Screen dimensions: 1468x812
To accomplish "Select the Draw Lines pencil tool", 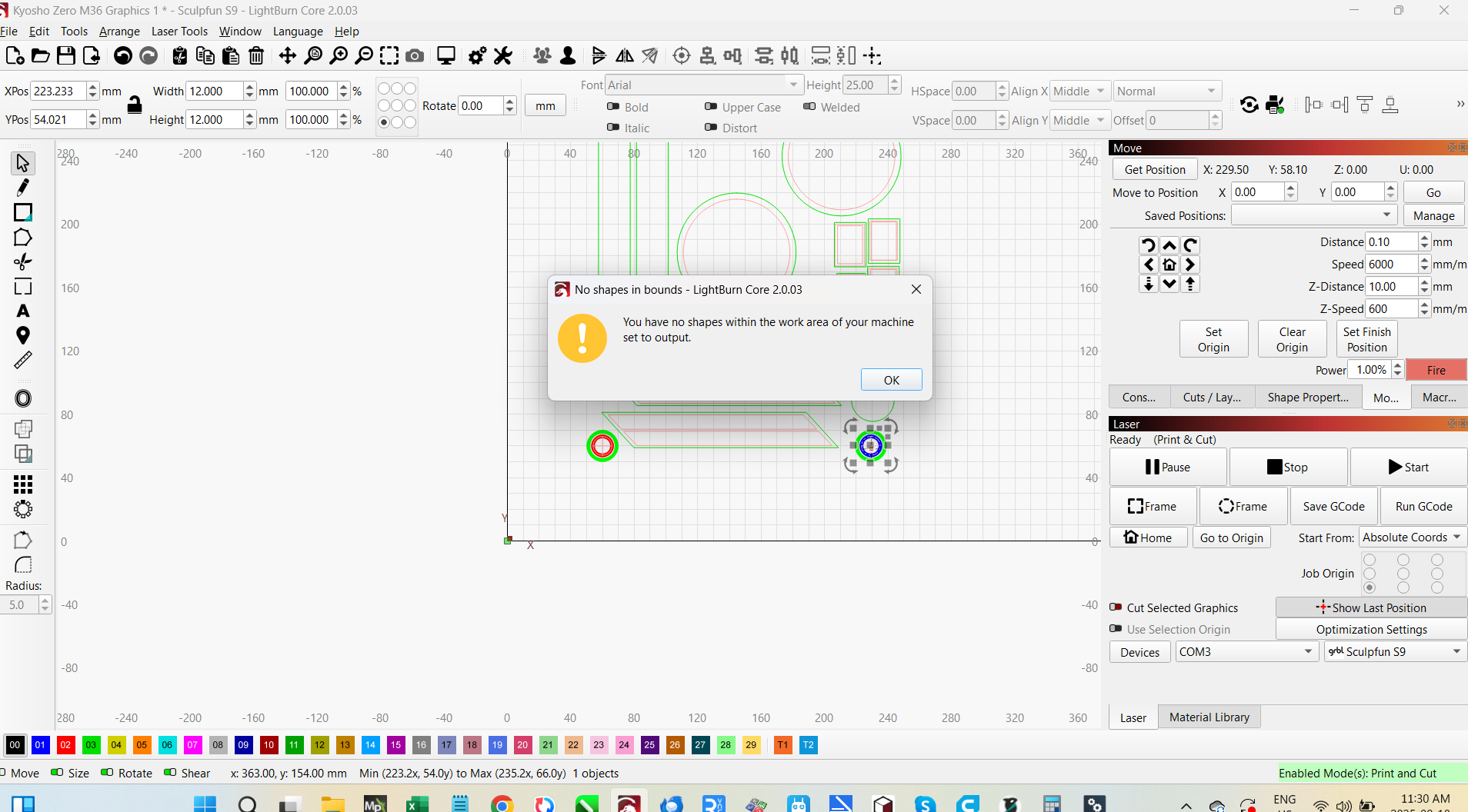I will [23, 188].
